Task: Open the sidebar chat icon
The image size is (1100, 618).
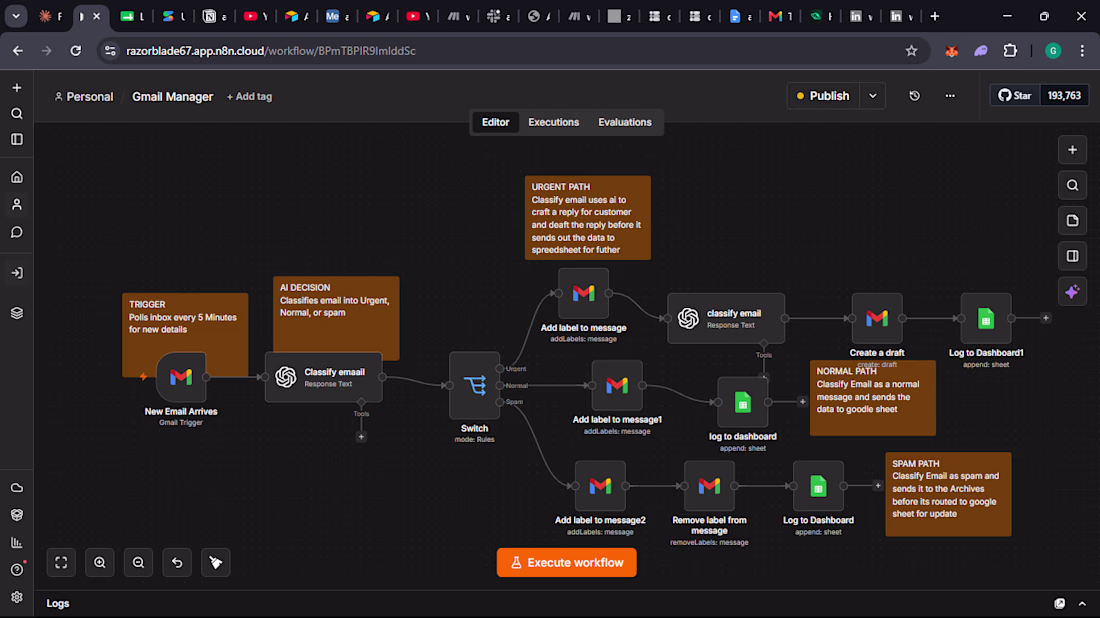Action: click(x=17, y=232)
